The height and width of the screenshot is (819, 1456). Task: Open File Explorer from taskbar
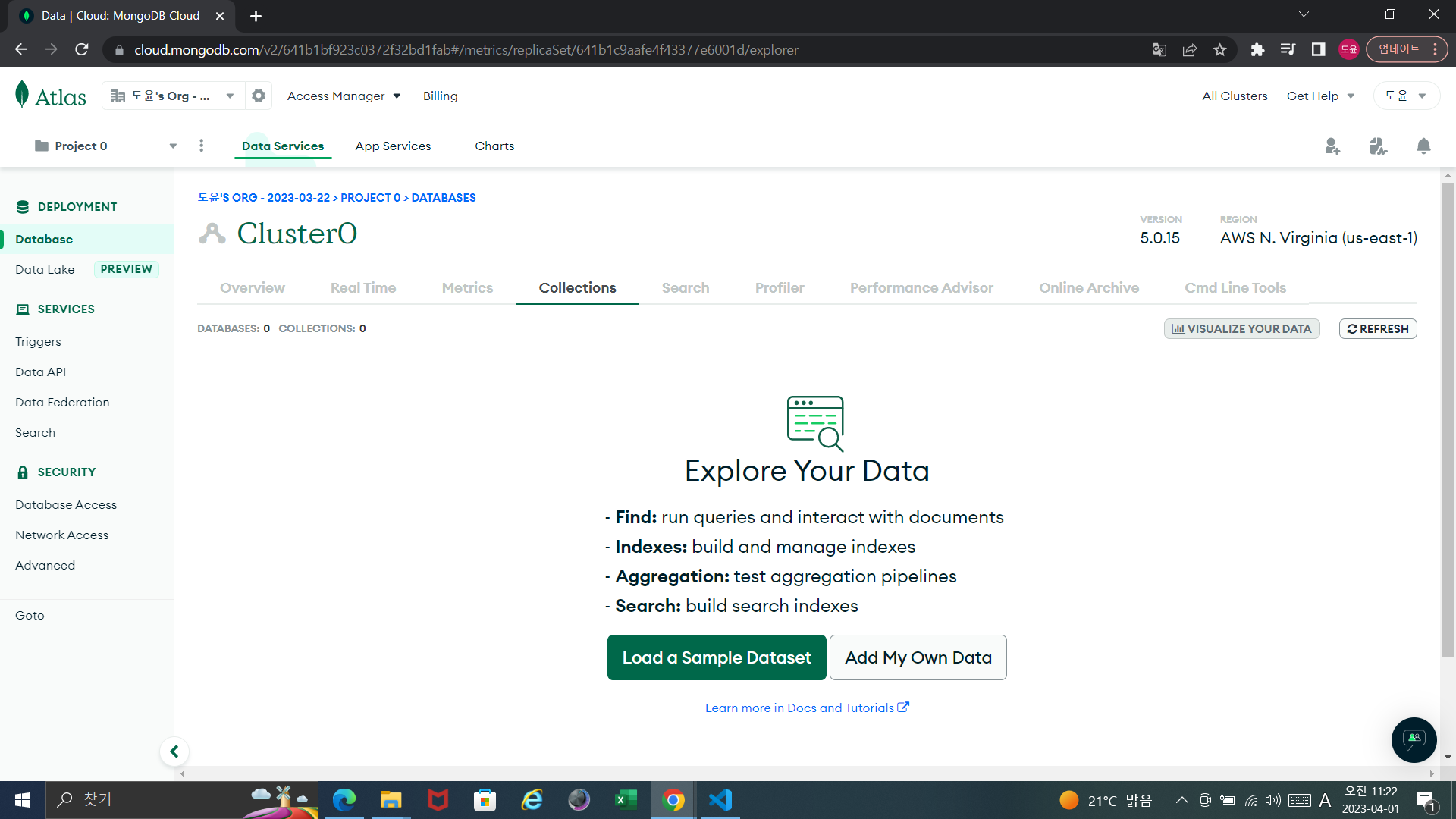pos(391,800)
